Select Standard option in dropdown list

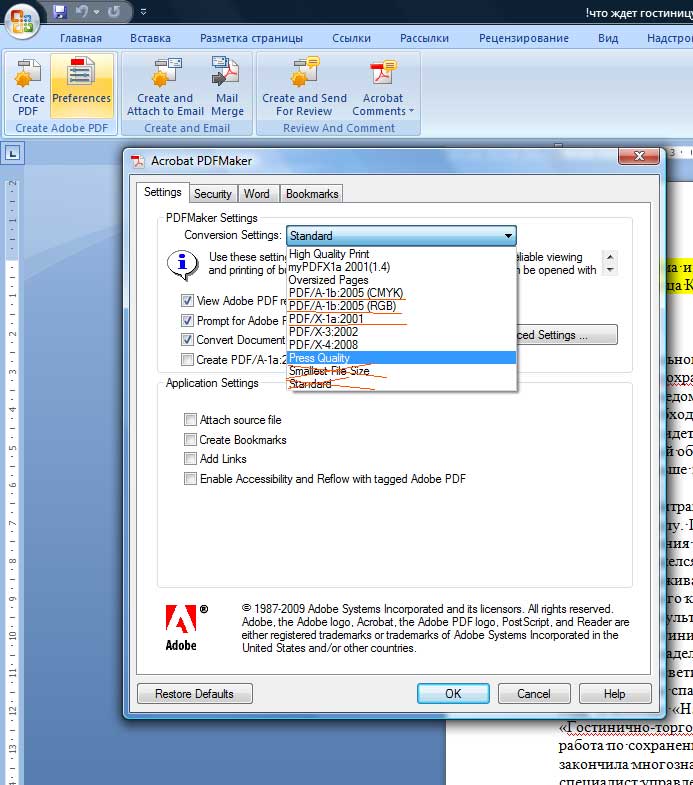coord(402,384)
